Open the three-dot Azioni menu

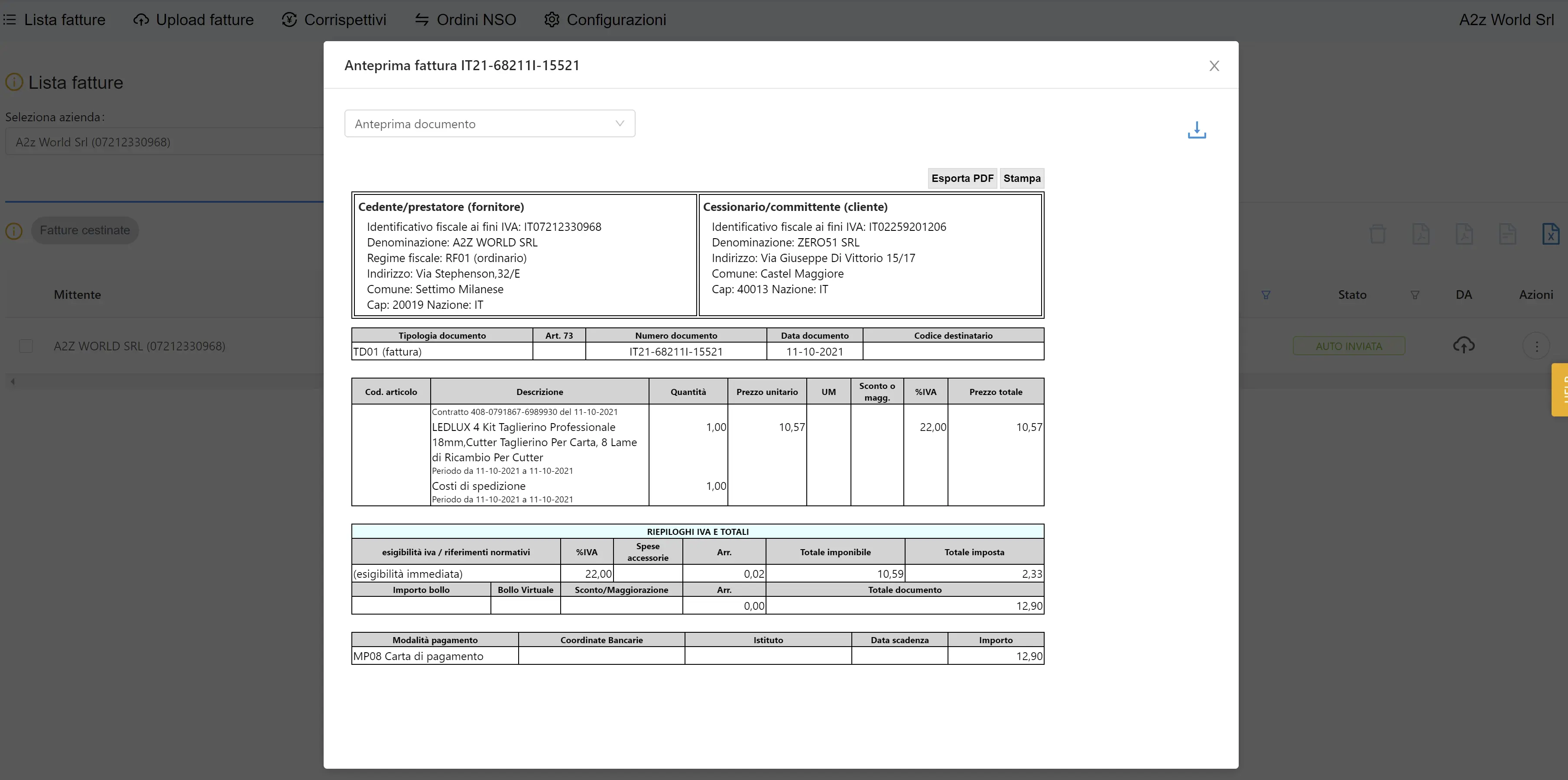coord(1536,346)
